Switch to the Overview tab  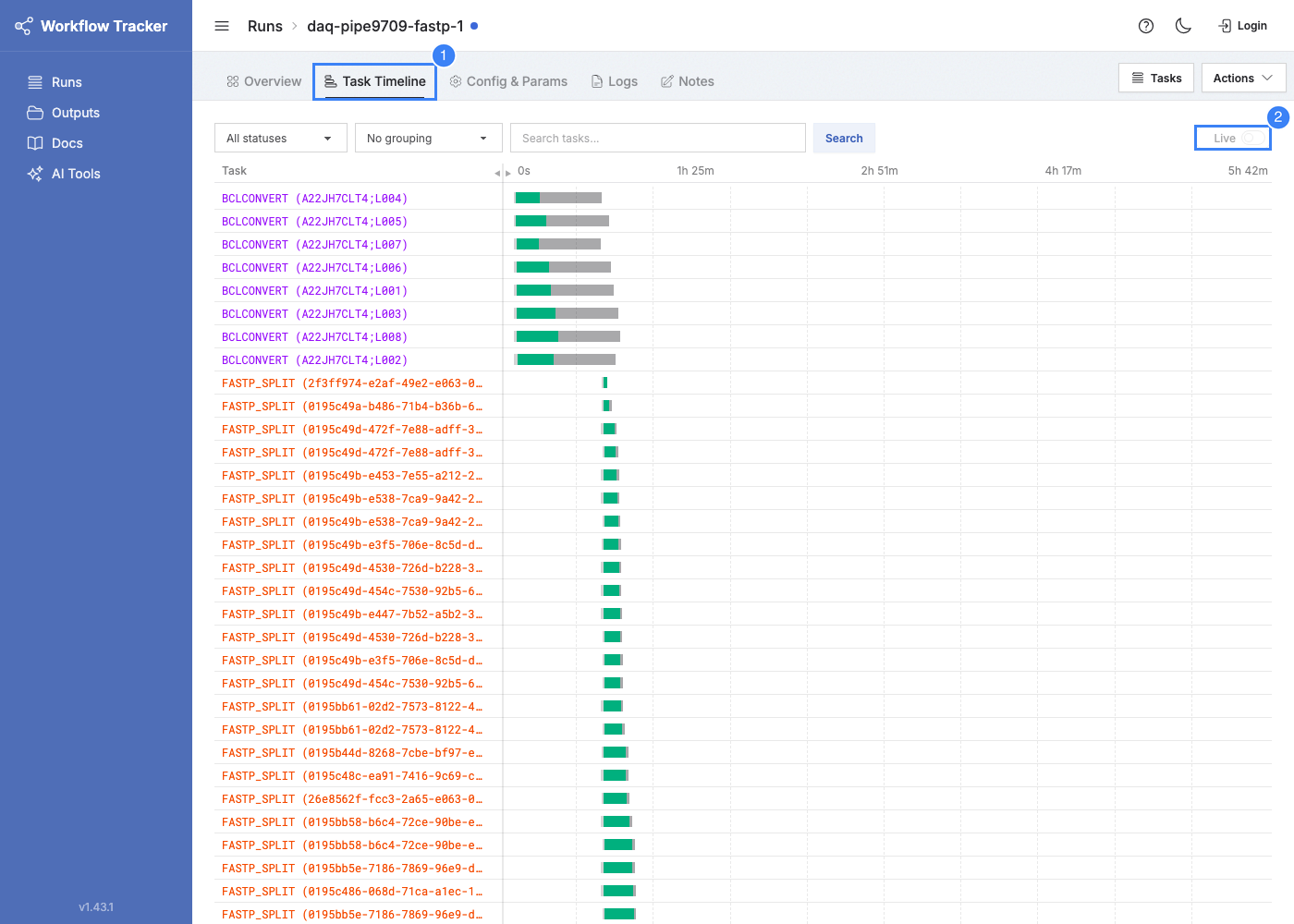click(263, 81)
